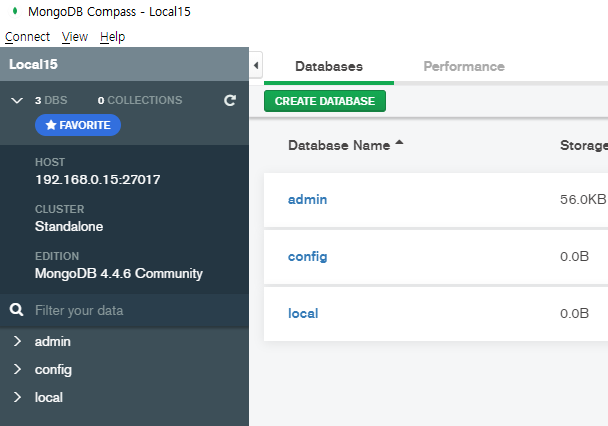The width and height of the screenshot is (608, 426).
Task: Click the MongoDB Compass leaf logo icon
Action: coord(15,11)
